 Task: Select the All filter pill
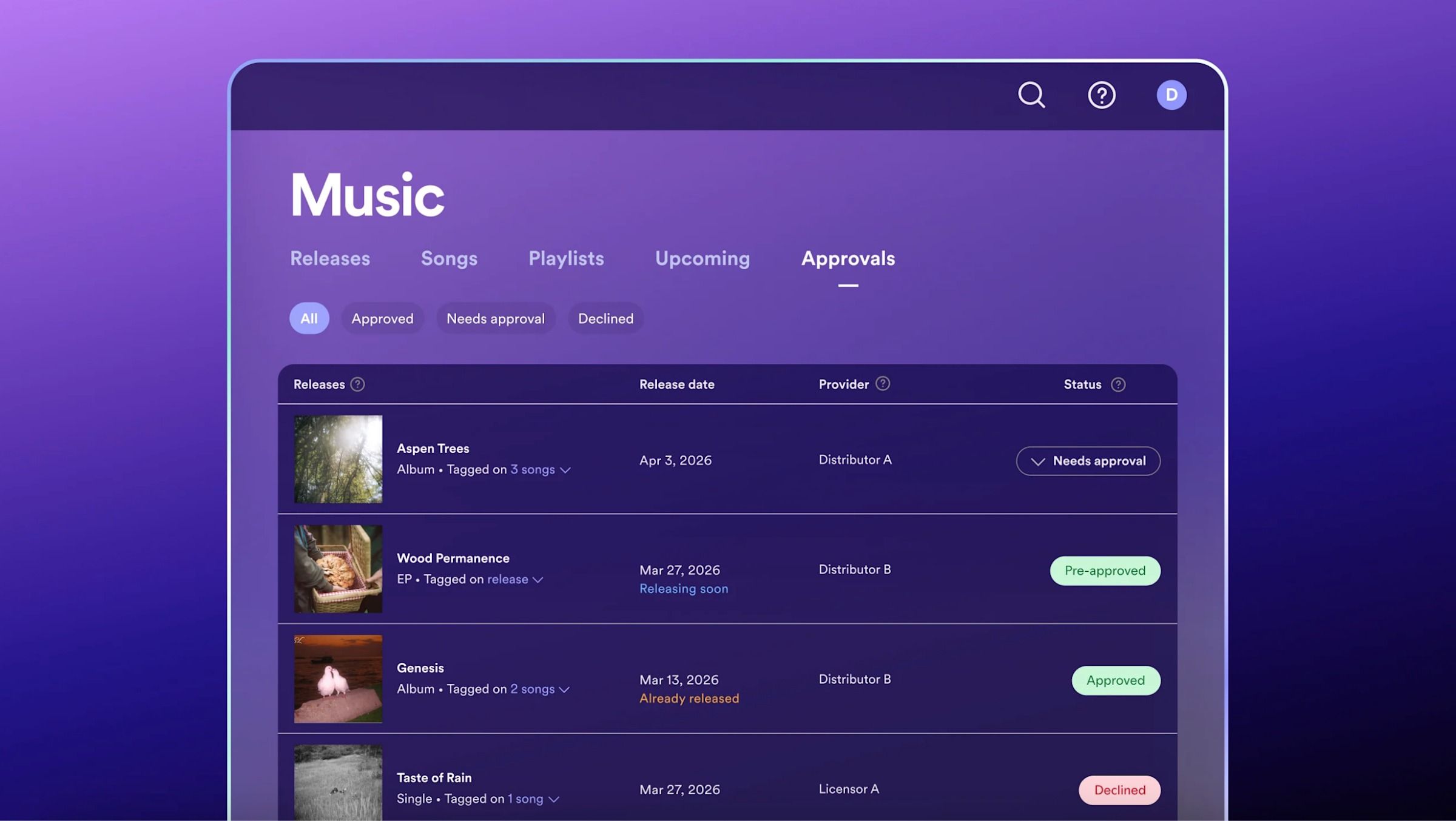(309, 318)
